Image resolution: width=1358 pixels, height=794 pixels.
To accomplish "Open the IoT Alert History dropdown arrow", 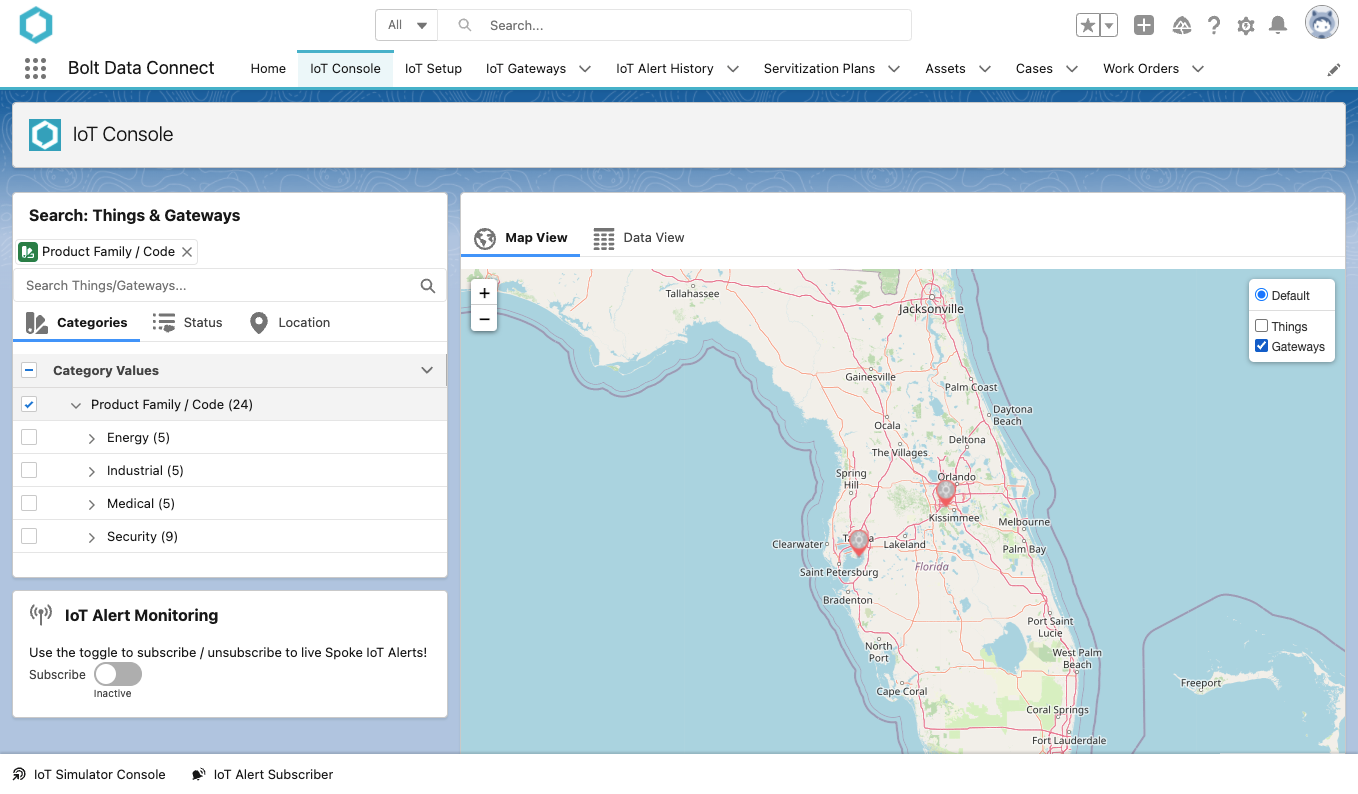I will 733,69.
